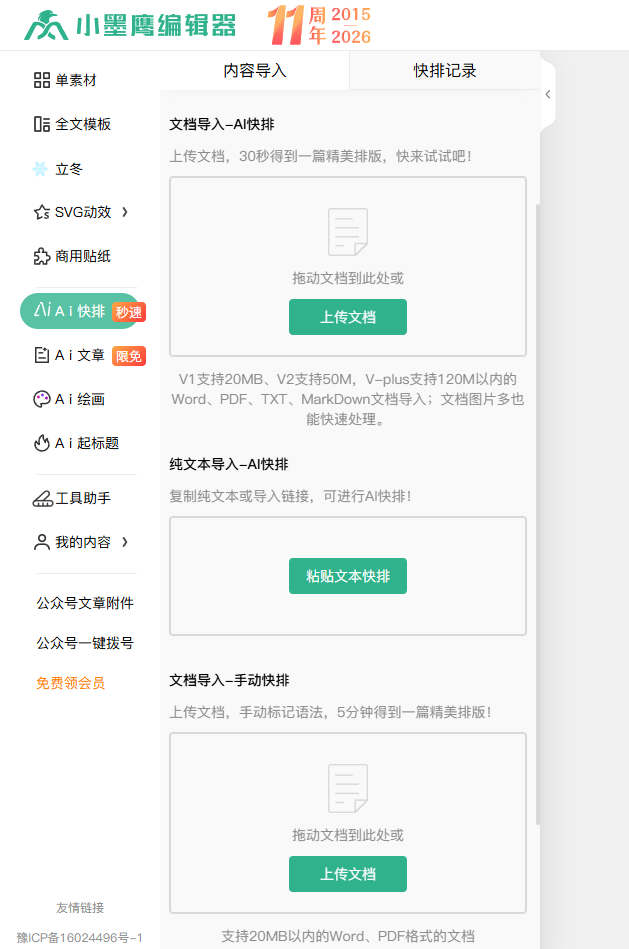Expand the 我的内容 submenu arrow
Screen dimensions: 629x949
click(125, 542)
